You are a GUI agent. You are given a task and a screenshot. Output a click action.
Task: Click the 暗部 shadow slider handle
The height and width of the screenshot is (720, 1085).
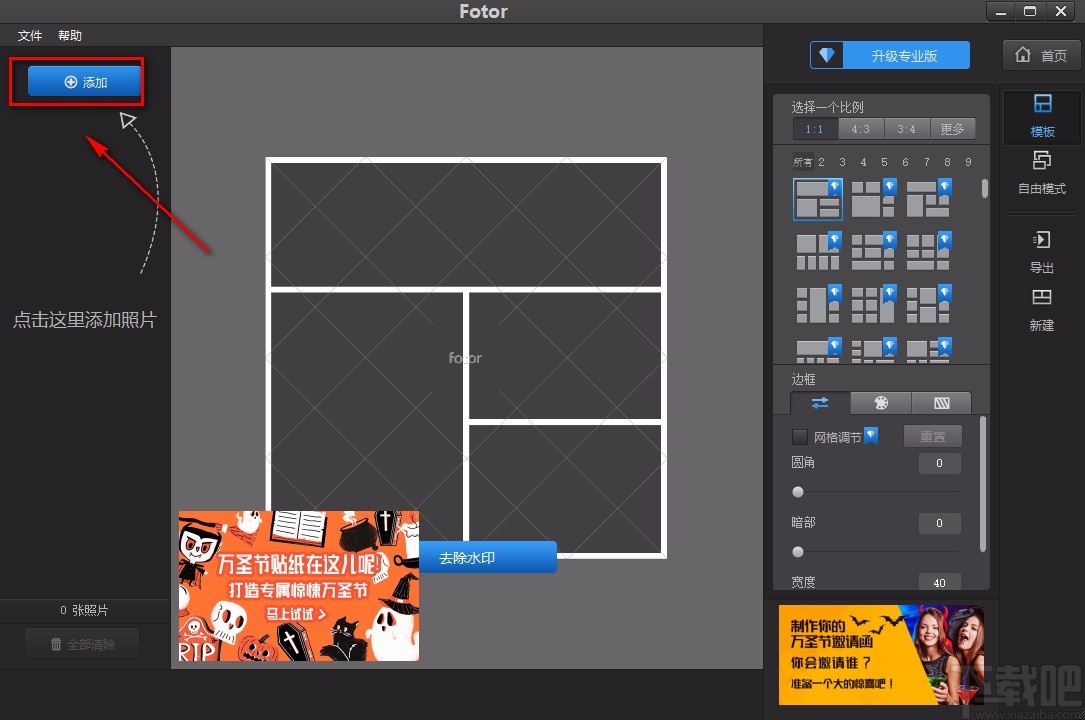[x=798, y=552]
